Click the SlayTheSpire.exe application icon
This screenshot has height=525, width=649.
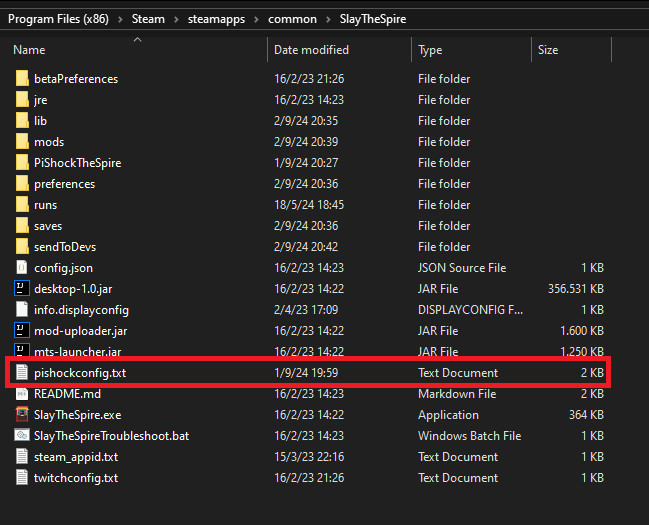pos(22,414)
